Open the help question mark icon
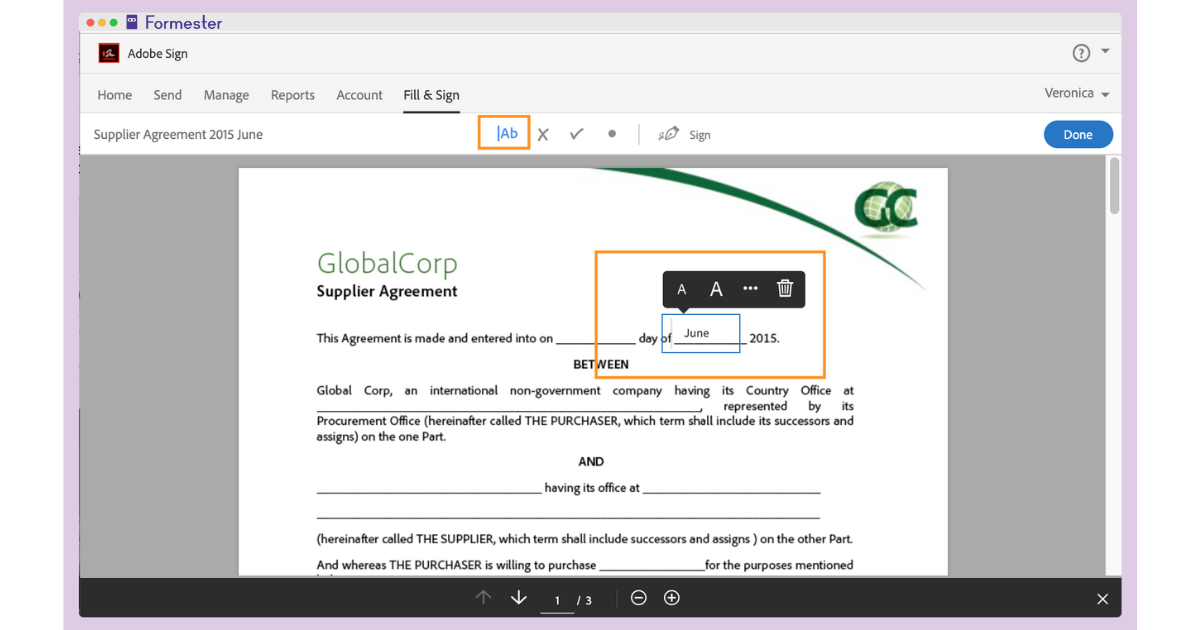The height and width of the screenshot is (630, 1200). 1081,53
